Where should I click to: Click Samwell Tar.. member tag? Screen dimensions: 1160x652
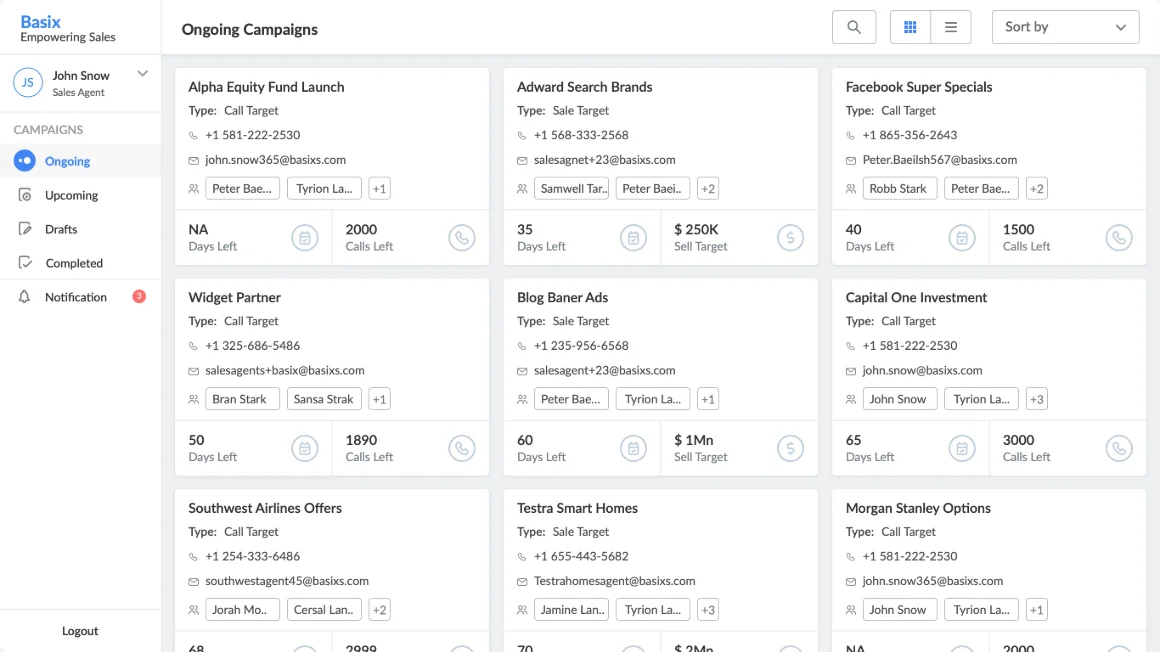click(x=571, y=188)
